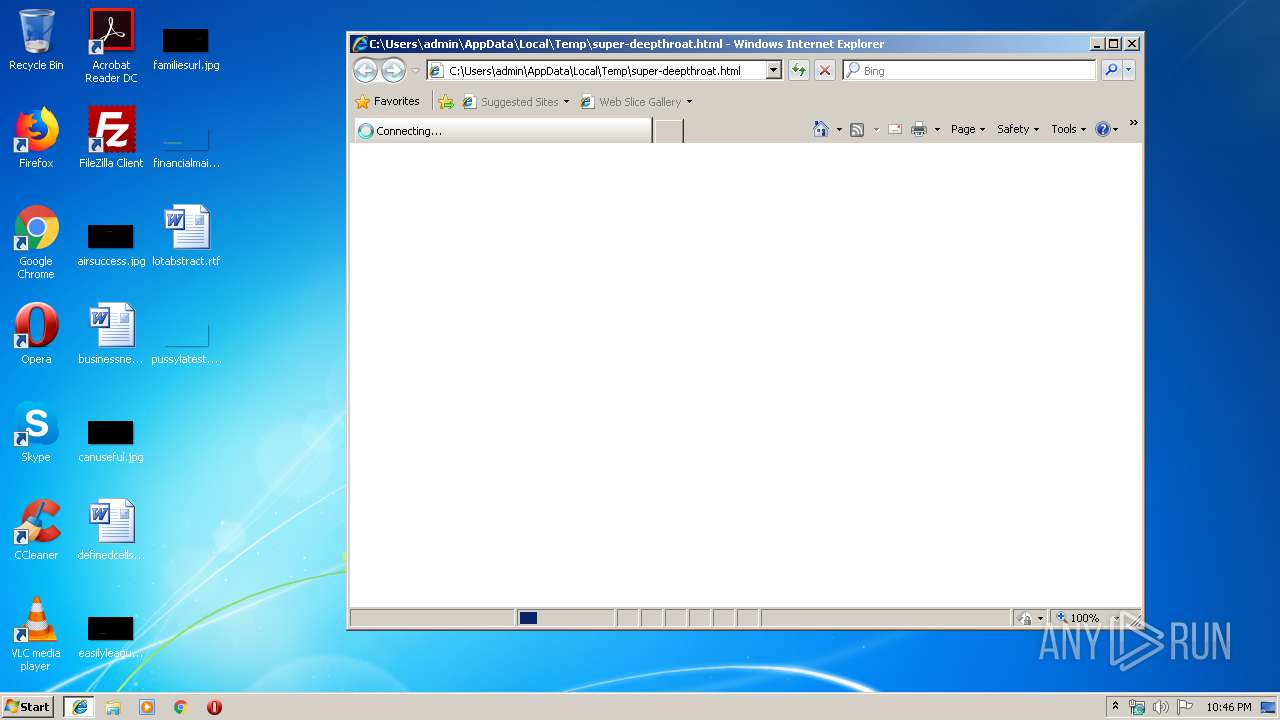Viewport: 1280px width, 720px height.
Task: Click the Bing search box
Action: point(969,70)
